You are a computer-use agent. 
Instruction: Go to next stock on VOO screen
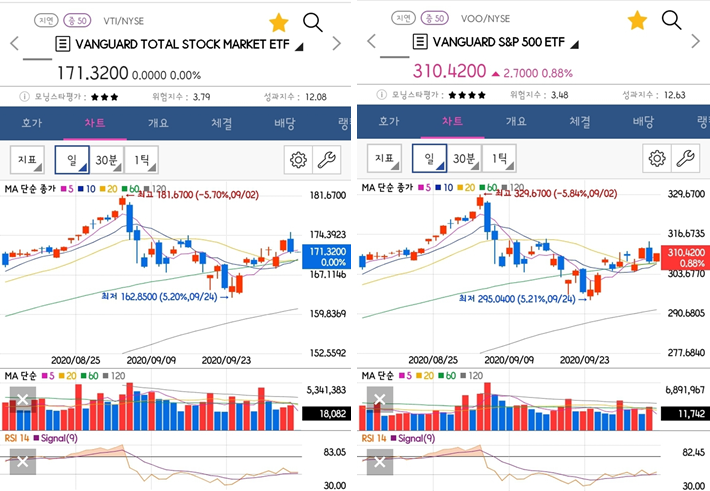point(696,41)
